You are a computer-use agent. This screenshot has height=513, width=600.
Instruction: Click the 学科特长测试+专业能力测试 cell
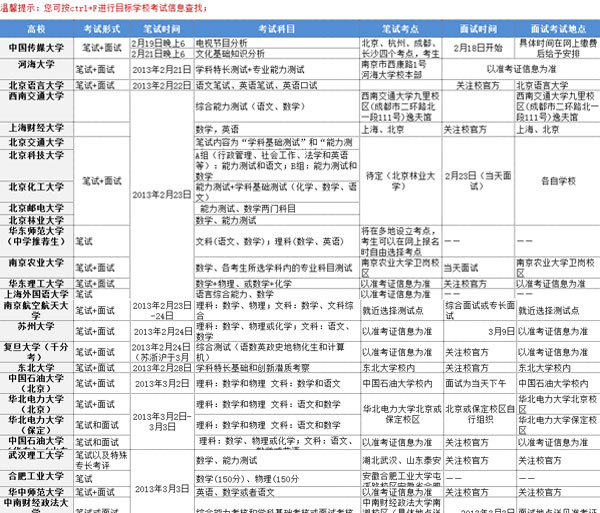[x=277, y=69]
